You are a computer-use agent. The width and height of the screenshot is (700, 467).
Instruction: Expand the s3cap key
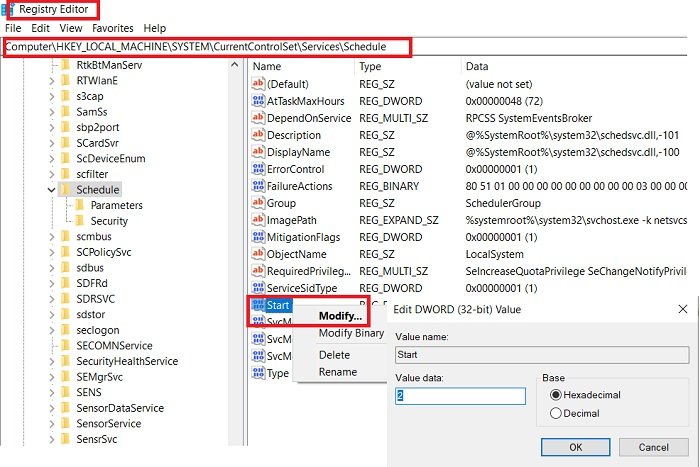click(51, 96)
